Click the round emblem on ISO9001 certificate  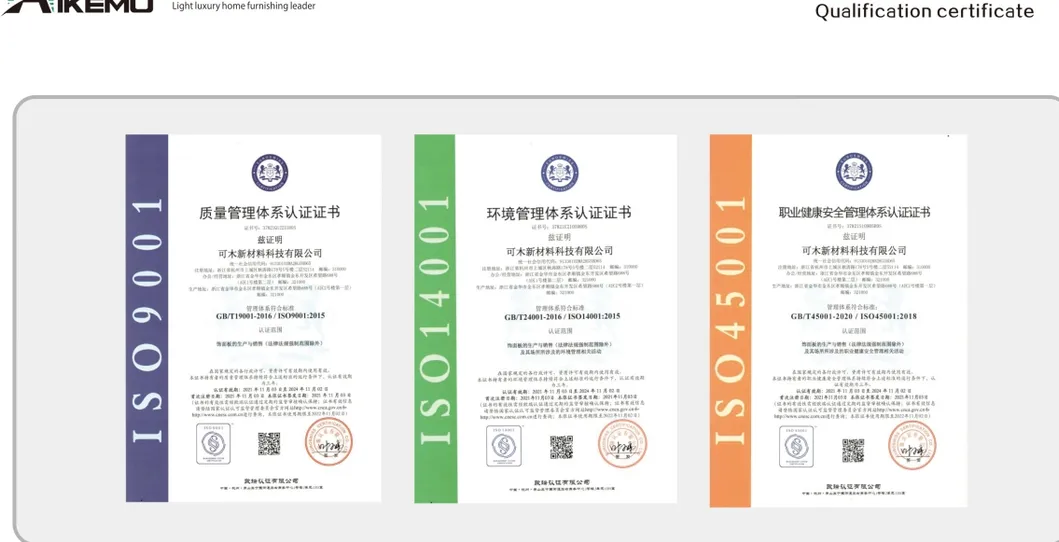click(x=269, y=173)
